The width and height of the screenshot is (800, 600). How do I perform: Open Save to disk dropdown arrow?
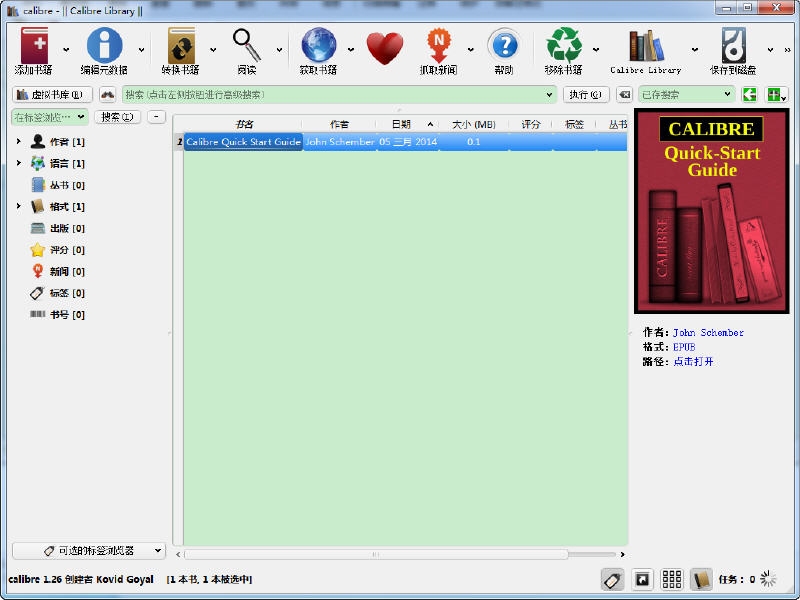[770, 49]
